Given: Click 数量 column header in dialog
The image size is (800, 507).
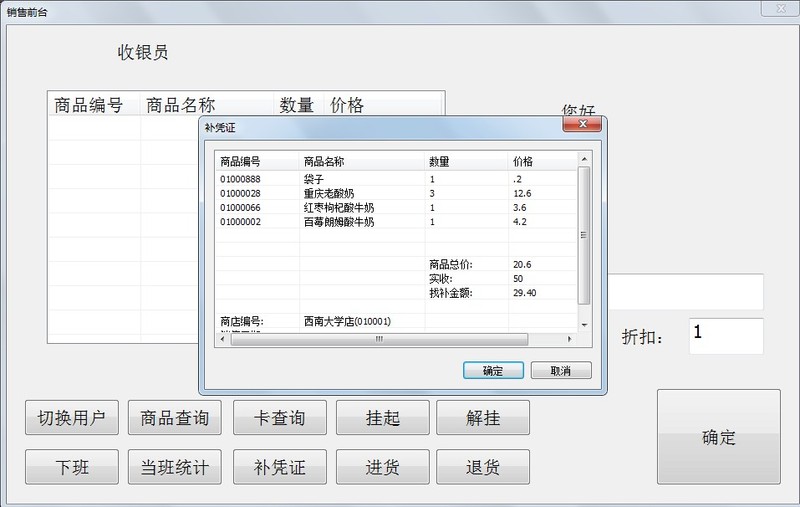Looking at the screenshot, I should tap(466, 162).
